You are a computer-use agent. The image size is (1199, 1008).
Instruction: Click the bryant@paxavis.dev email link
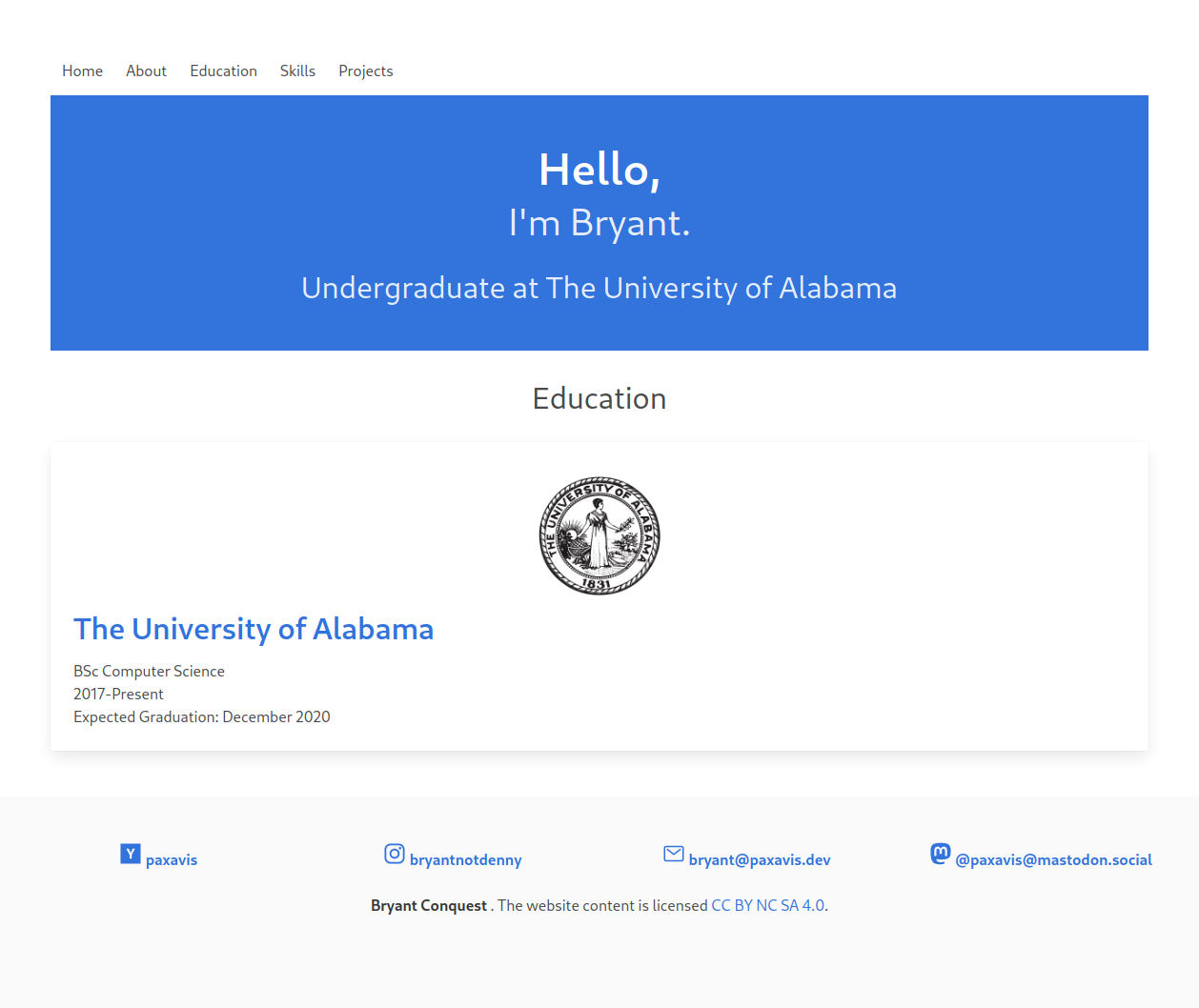tap(760, 859)
